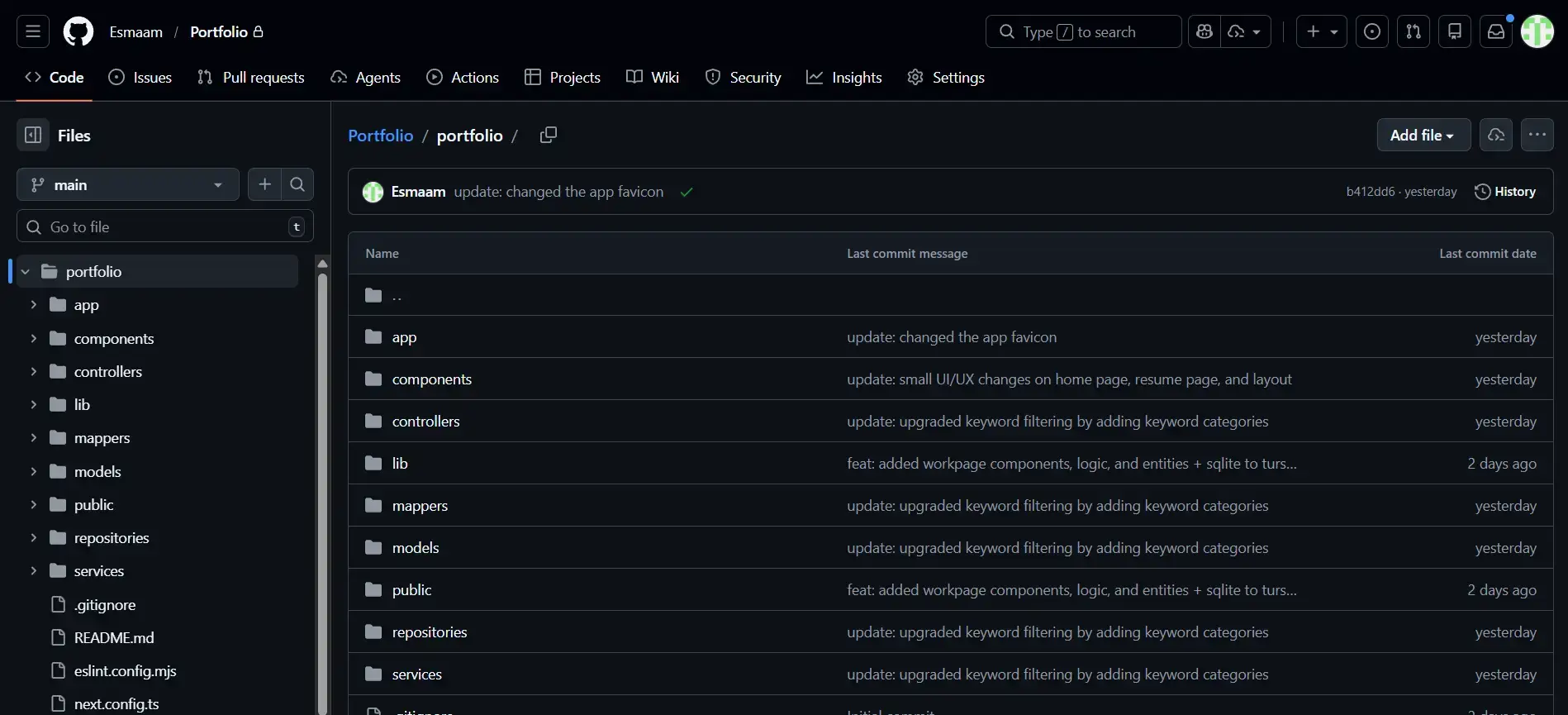This screenshot has width=1568, height=715.
Task: Collapse the Files side panel toggle
Action: click(x=33, y=136)
